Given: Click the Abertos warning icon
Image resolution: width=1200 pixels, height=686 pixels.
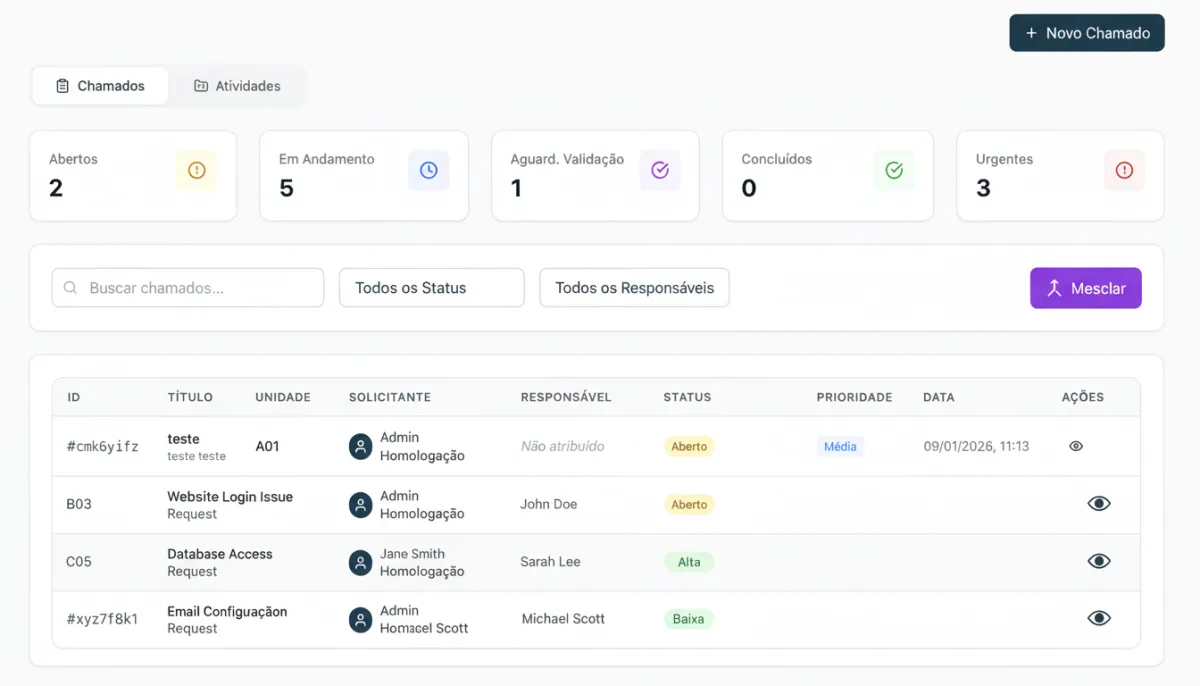Looking at the screenshot, I should tap(197, 171).
